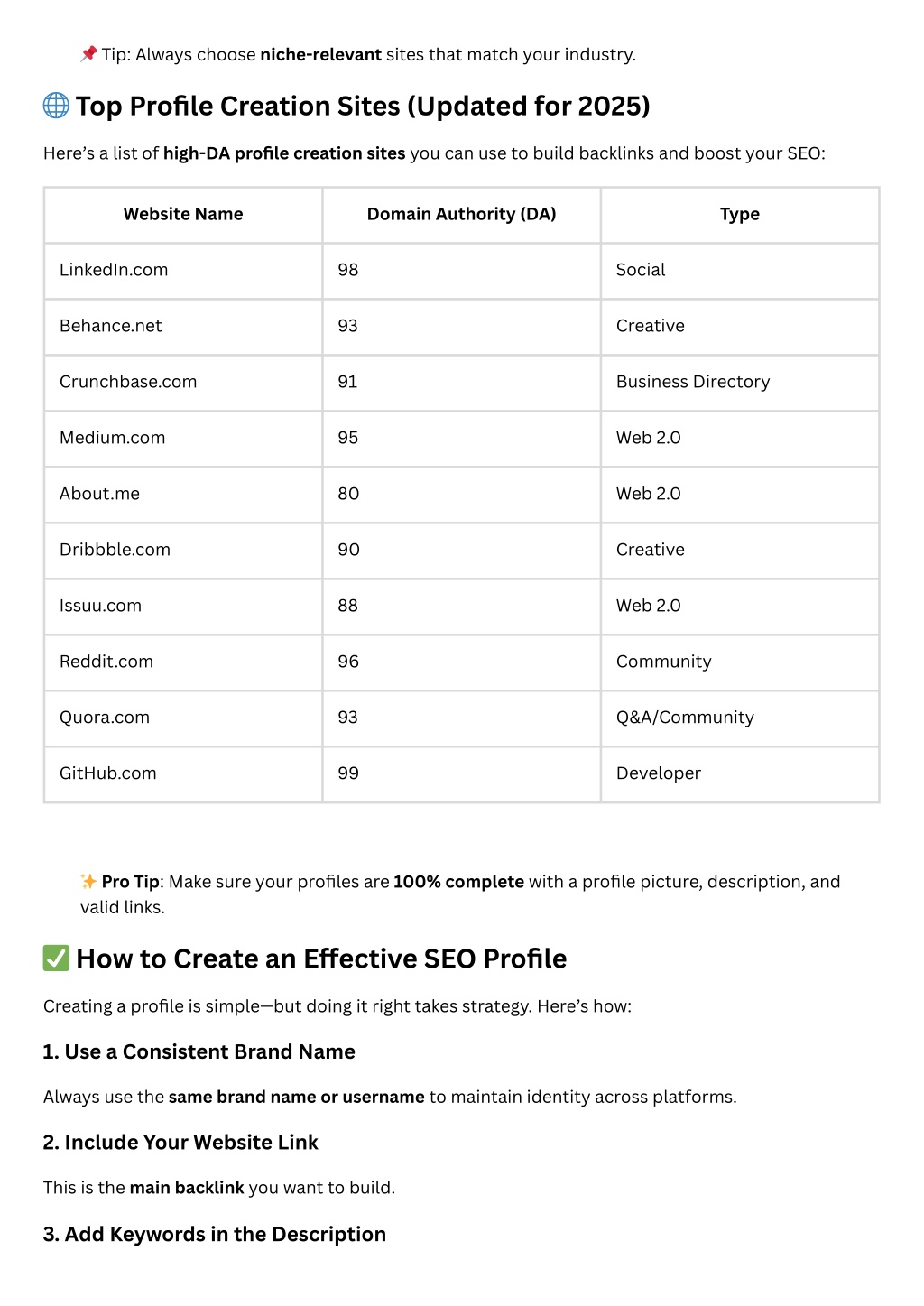Select the LinkedIn.com table cell
The width and height of the screenshot is (924, 1306).
tap(183, 271)
